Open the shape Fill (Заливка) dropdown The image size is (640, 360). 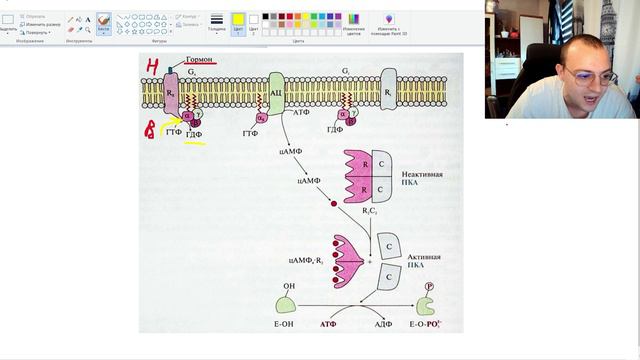(188, 24)
